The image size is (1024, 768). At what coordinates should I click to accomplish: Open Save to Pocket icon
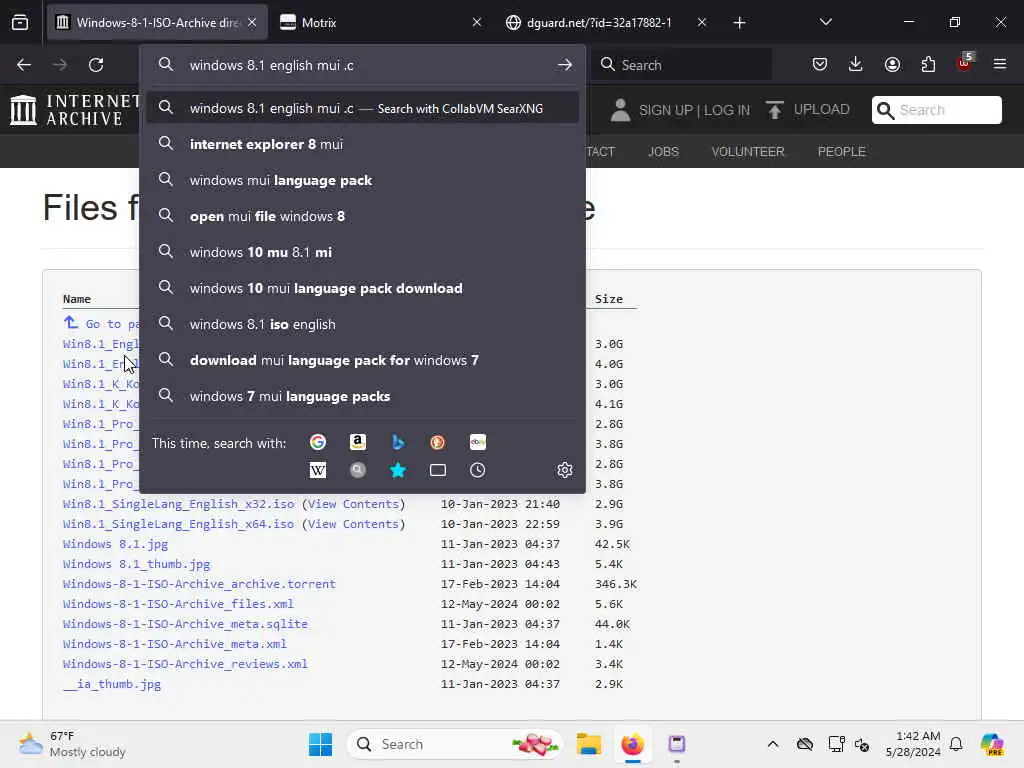tap(820, 64)
